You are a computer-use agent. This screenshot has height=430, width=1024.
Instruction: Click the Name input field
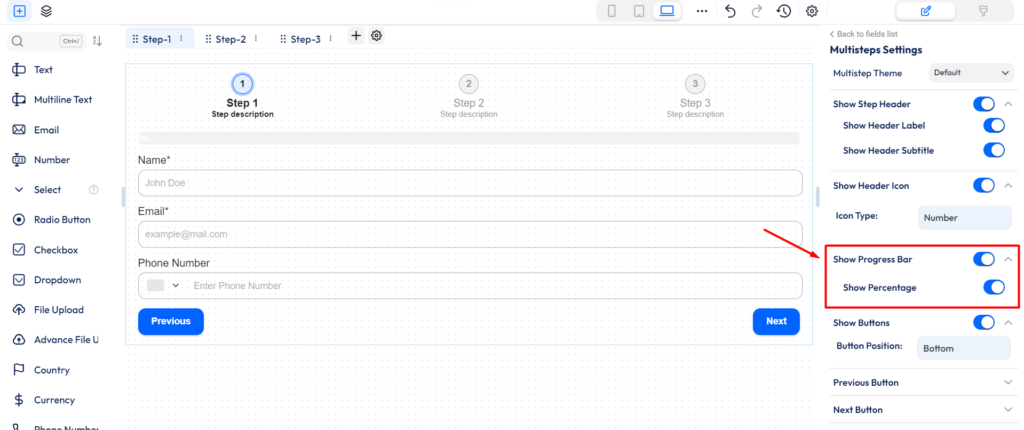pos(470,183)
